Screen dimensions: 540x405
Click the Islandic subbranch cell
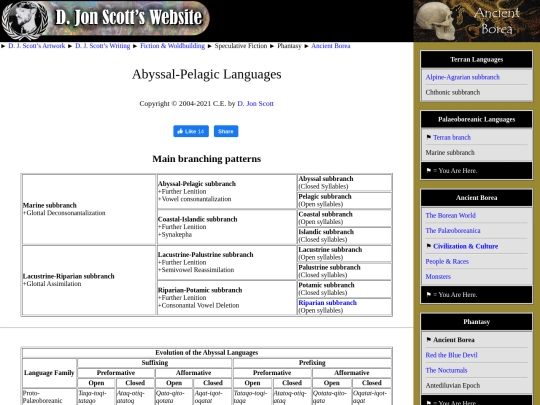[344, 236]
